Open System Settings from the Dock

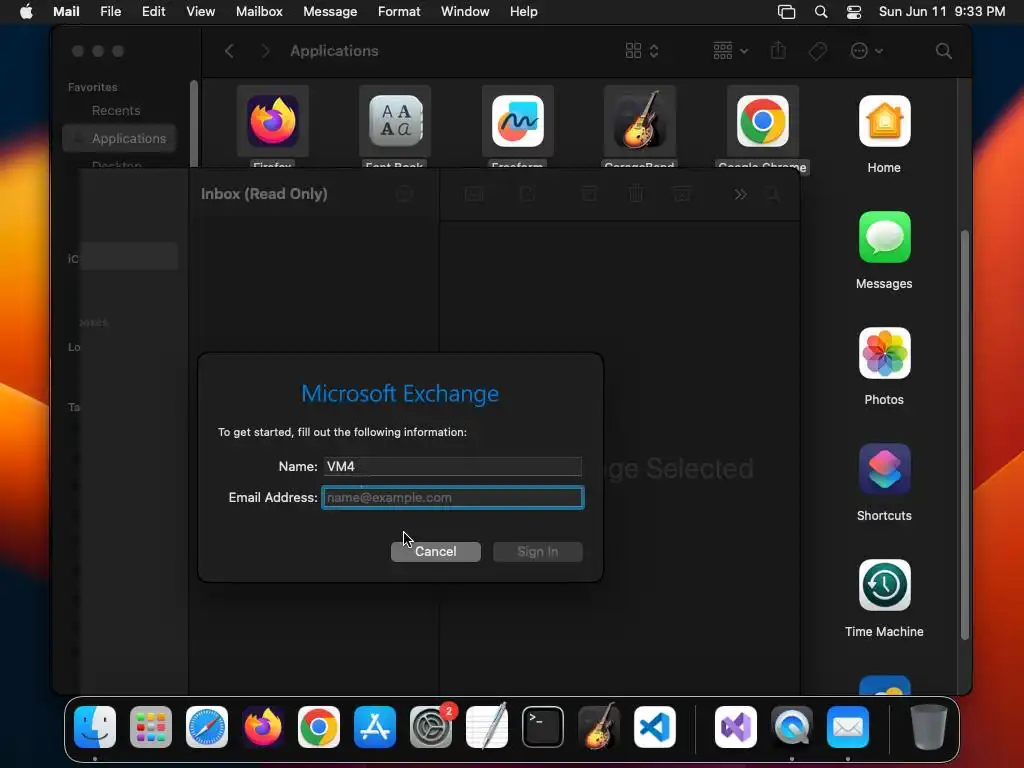pyautogui.click(x=431, y=727)
